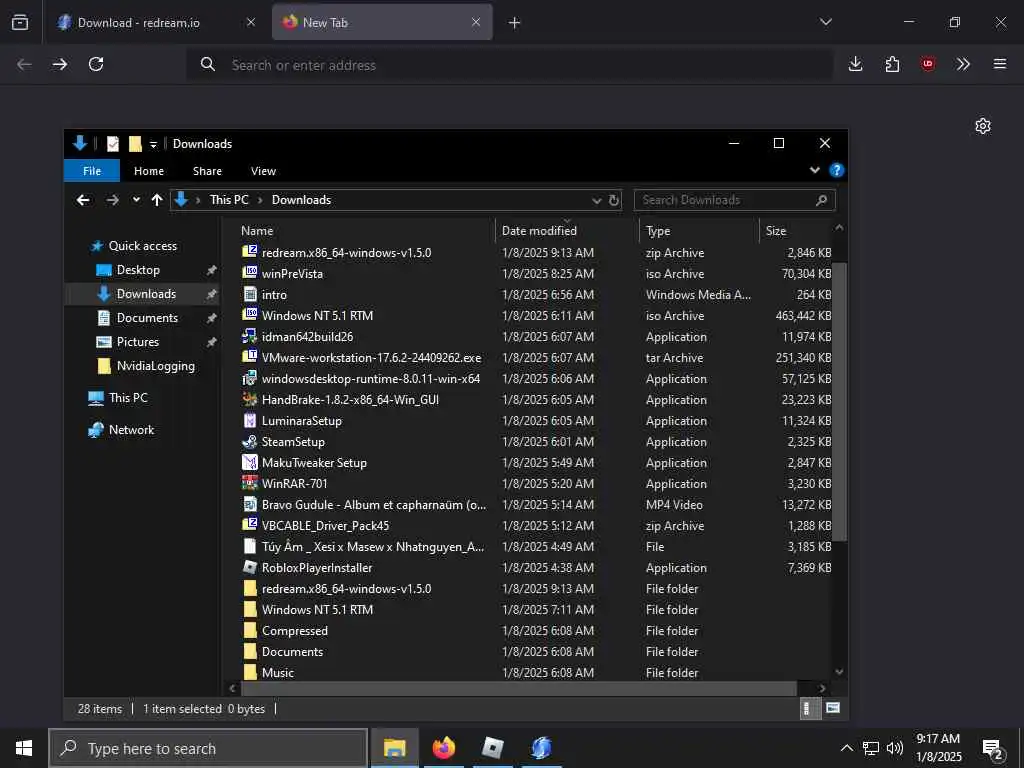Go up one folder level in Explorer
Screen dimensions: 1024x768
[157, 200]
